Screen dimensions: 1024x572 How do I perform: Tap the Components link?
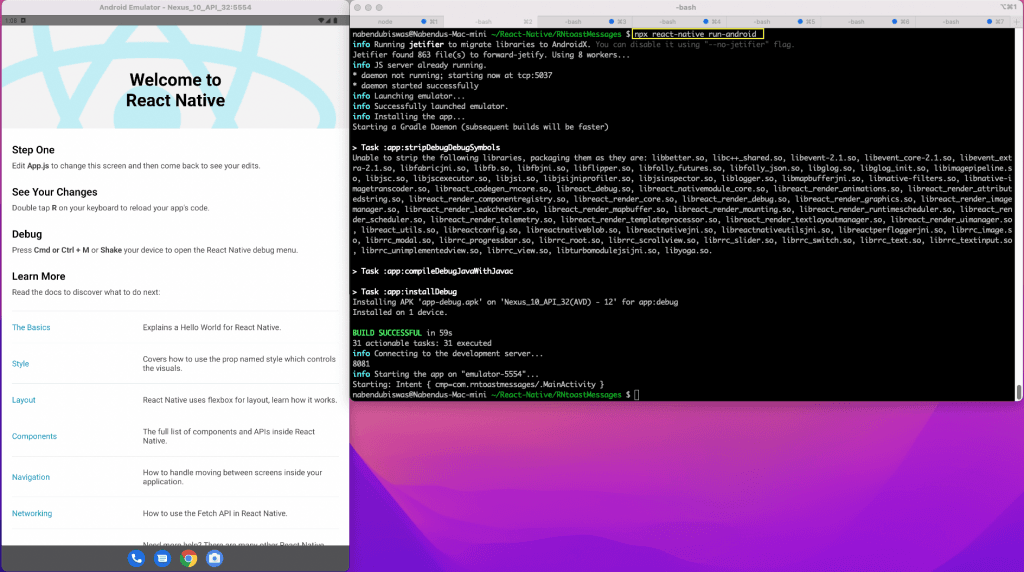pos(34,436)
